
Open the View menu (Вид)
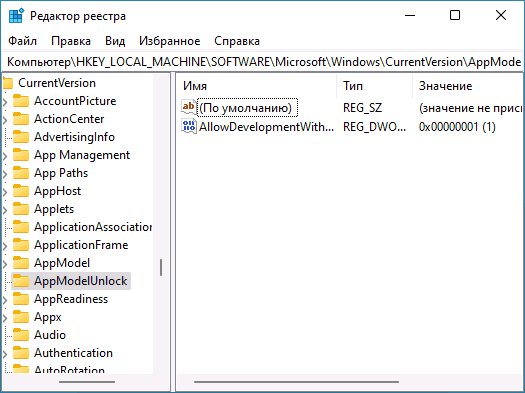click(115, 41)
